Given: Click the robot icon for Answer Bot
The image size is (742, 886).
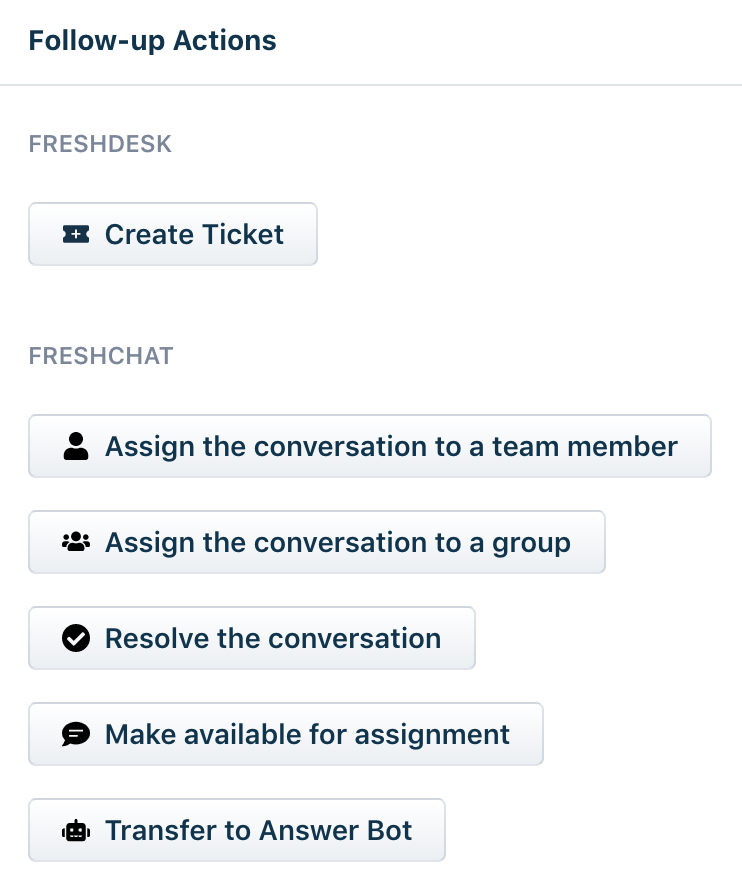Looking at the screenshot, I should tap(75, 830).
